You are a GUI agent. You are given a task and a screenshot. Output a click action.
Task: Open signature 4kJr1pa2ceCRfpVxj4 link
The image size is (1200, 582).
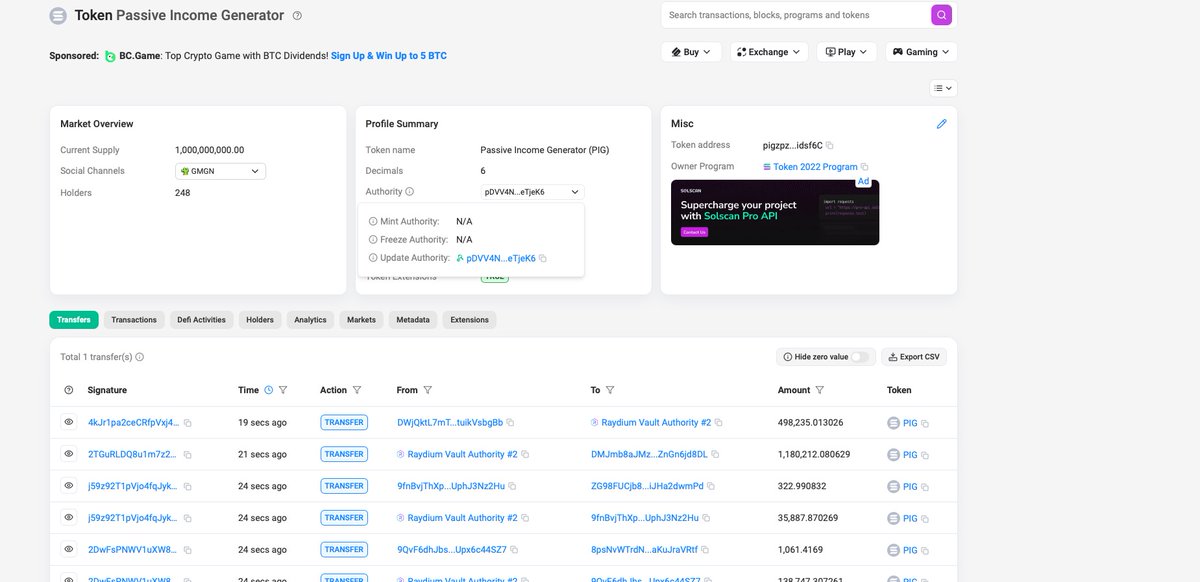coord(134,423)
